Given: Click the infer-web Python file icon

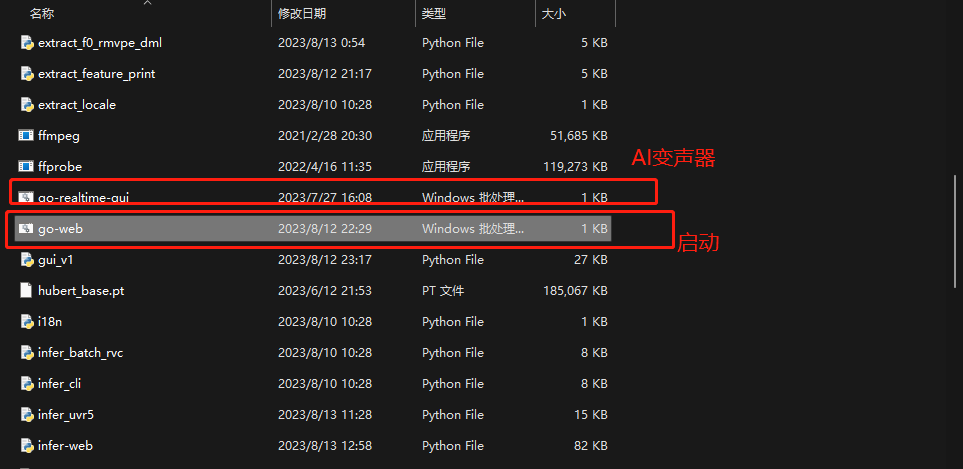Looking at the screenshot, I should tap(26, 446).
